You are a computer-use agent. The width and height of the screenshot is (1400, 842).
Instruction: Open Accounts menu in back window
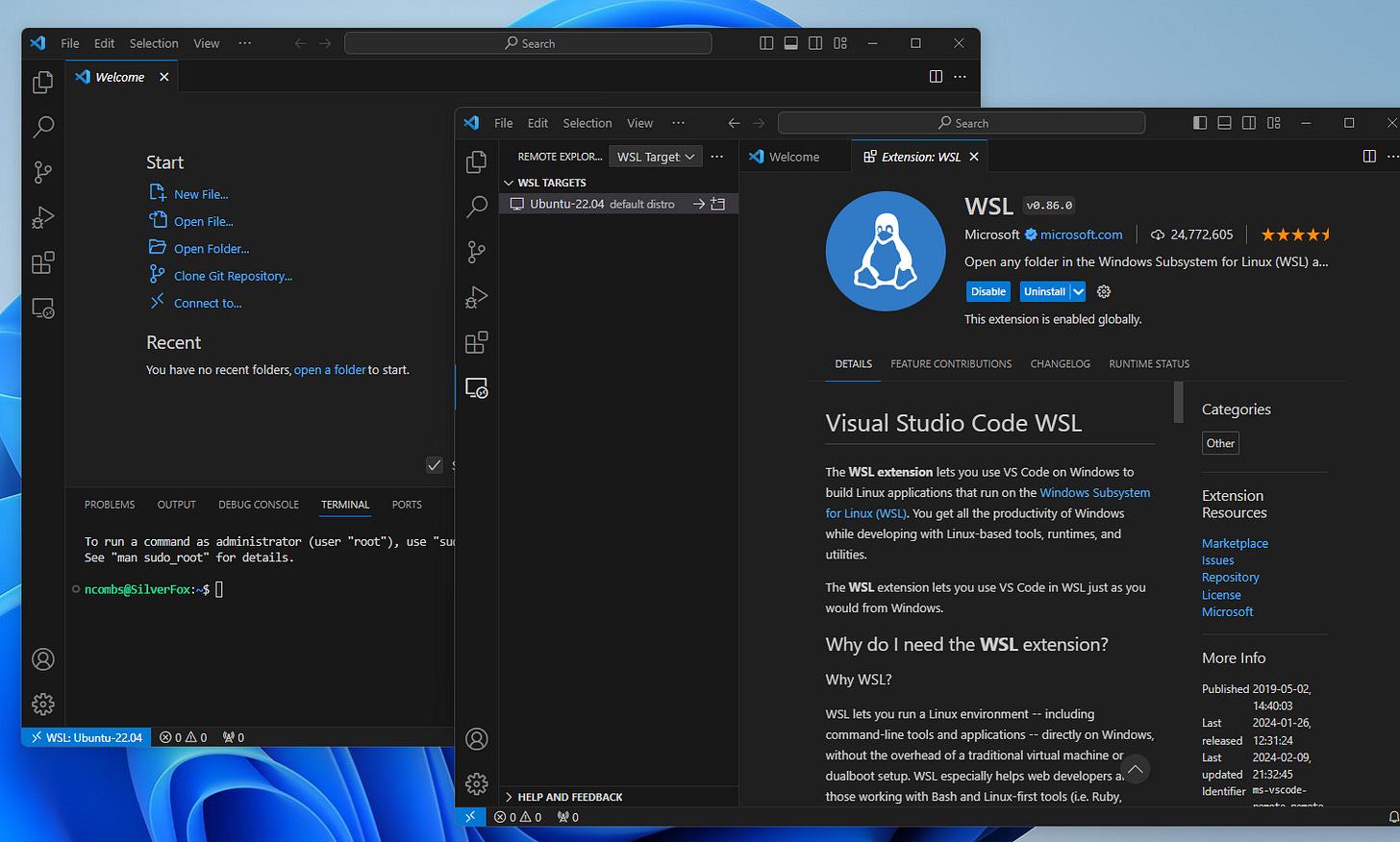pyautogui.click(x=43, y=659)
